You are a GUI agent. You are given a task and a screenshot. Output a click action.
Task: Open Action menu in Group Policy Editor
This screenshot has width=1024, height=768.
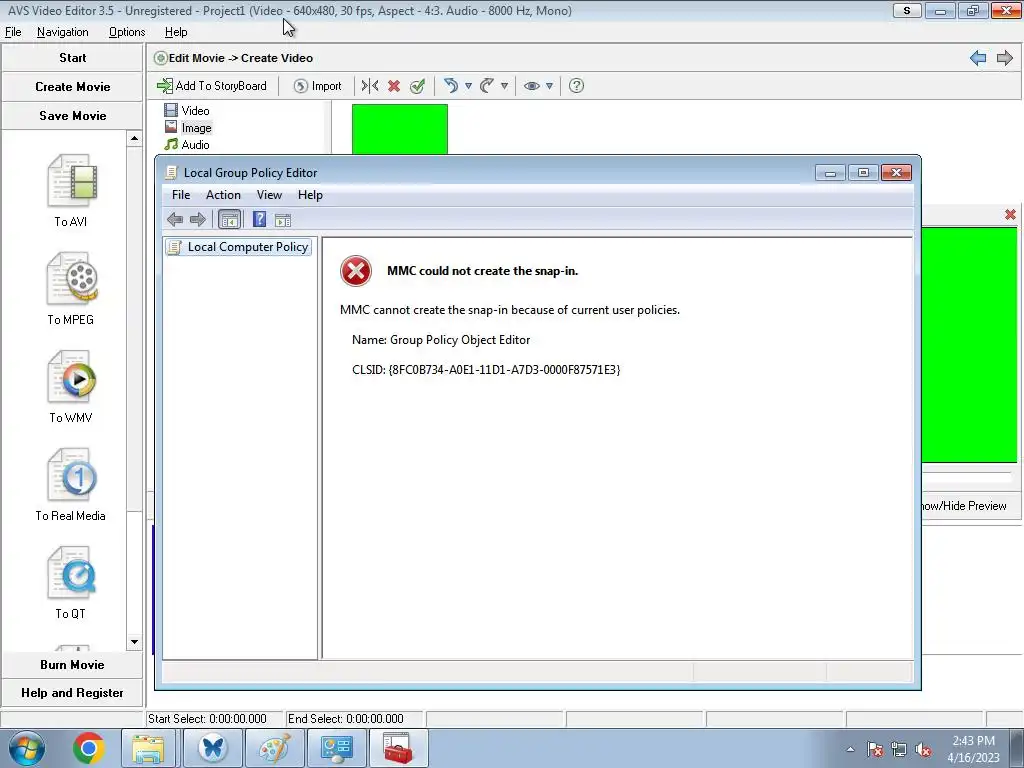[x=223, y=195]
